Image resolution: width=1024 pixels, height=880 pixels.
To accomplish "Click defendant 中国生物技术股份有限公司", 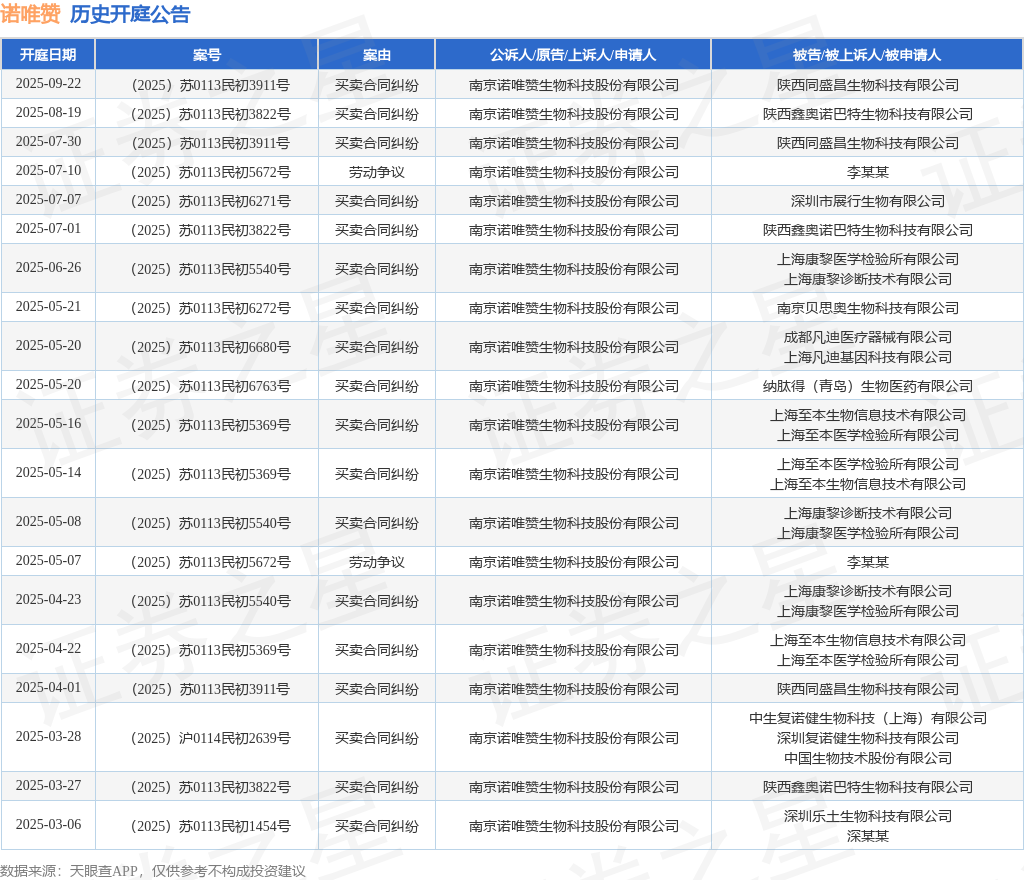I will (x=867, y=758).
